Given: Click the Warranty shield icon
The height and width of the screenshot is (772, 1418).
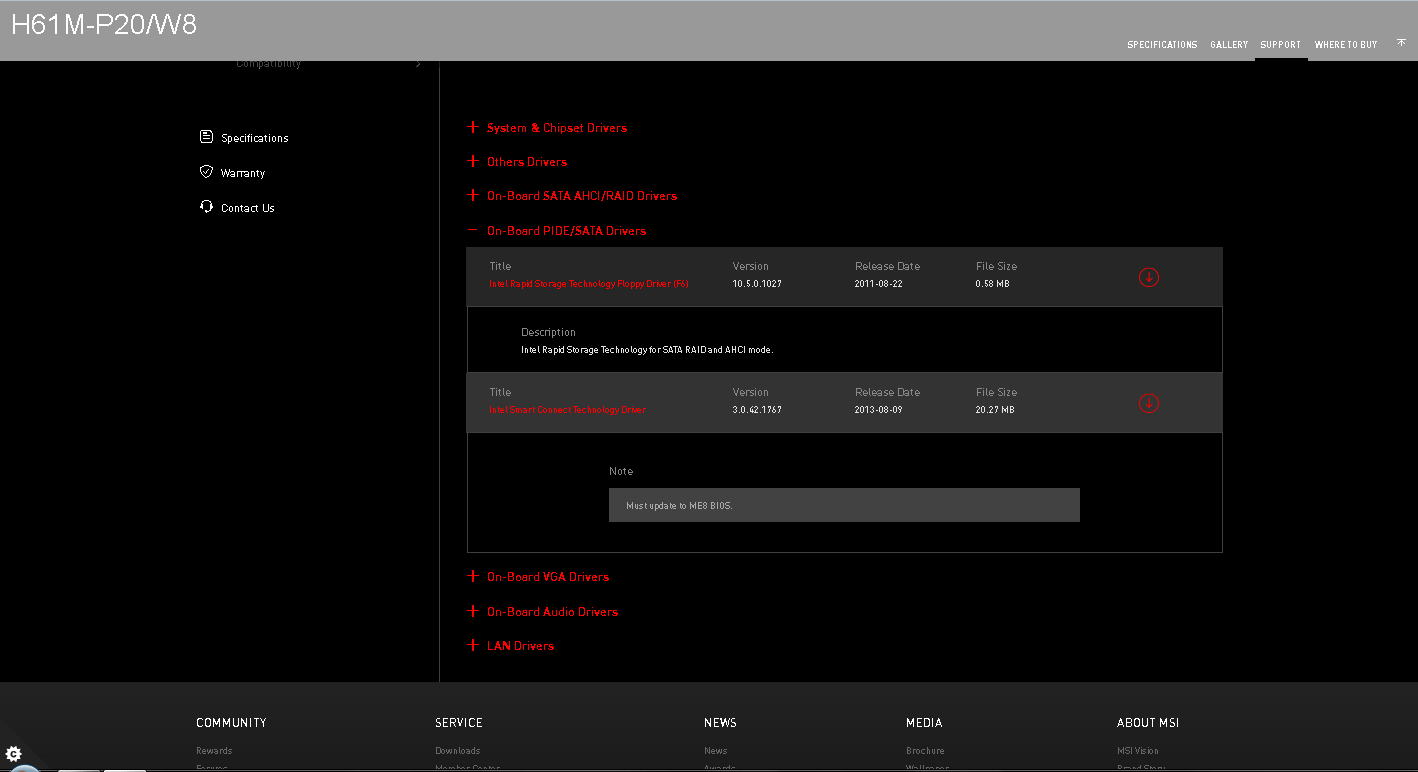Looking at the screenshot, I should click(x=206, y=172).
